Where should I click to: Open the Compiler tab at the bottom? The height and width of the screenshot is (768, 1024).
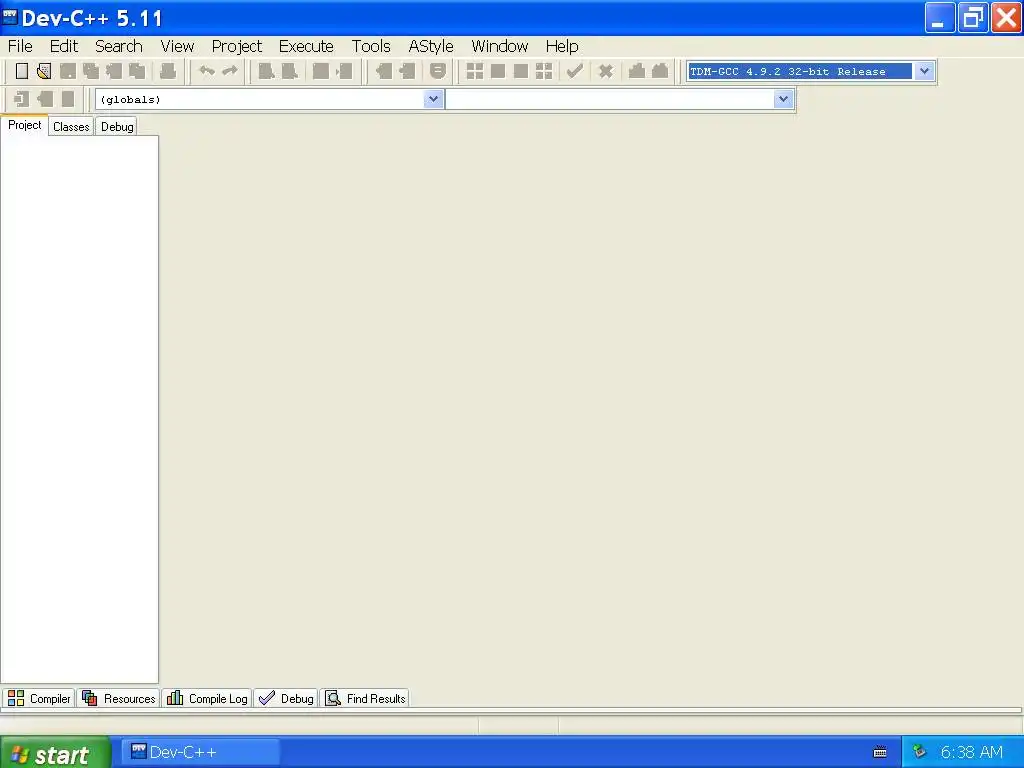[x=39, y=699]
